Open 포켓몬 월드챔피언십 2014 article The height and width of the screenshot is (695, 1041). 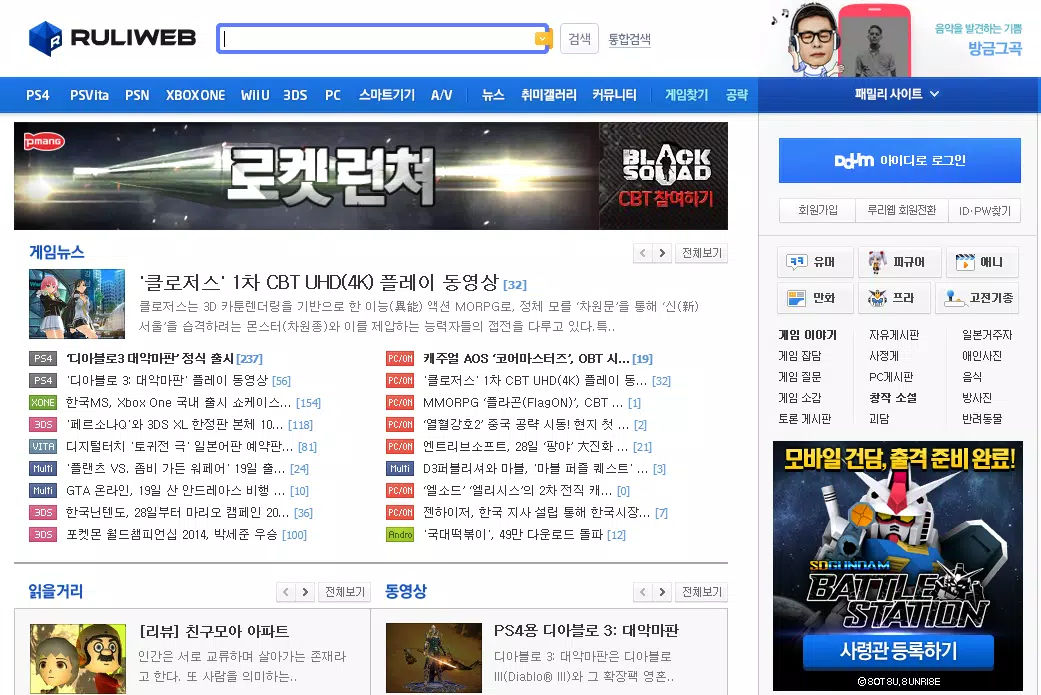tap(171, 534)
